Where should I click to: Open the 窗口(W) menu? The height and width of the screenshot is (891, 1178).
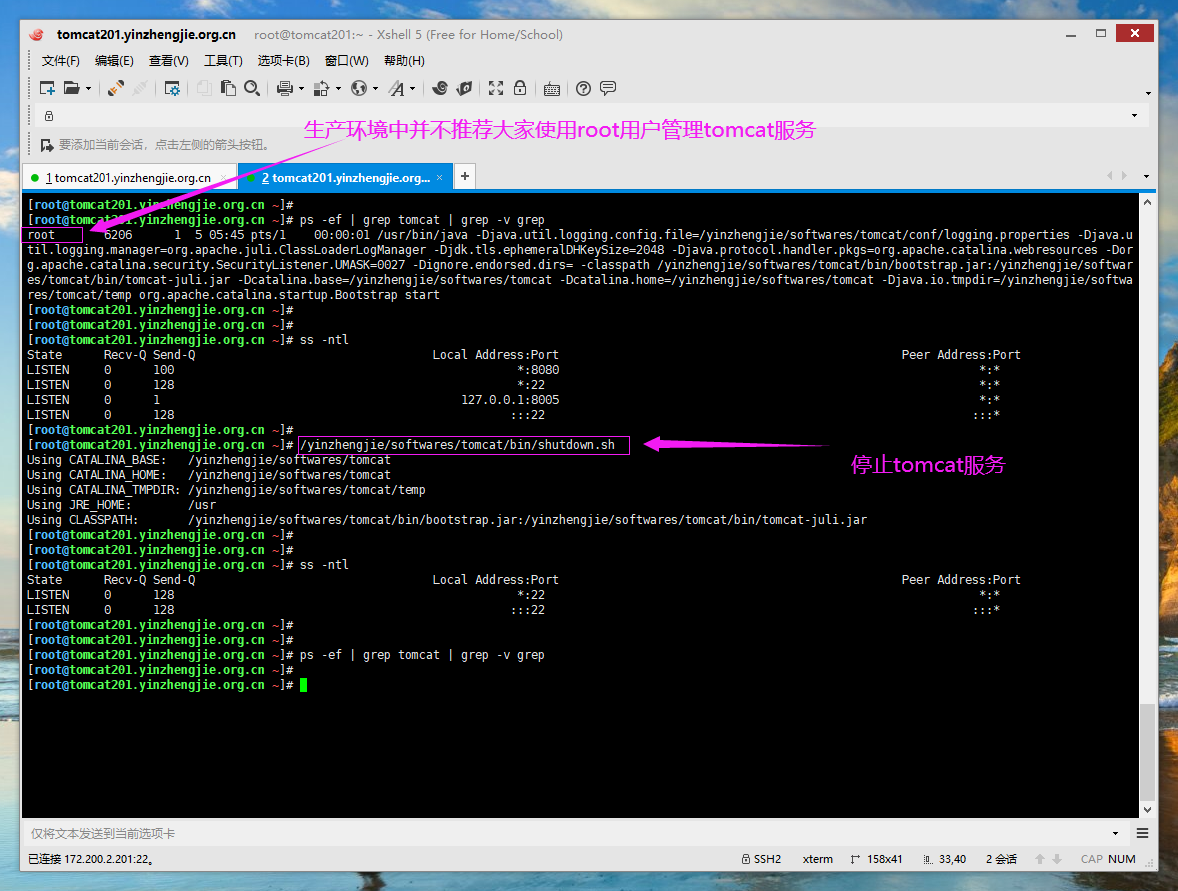346,61
